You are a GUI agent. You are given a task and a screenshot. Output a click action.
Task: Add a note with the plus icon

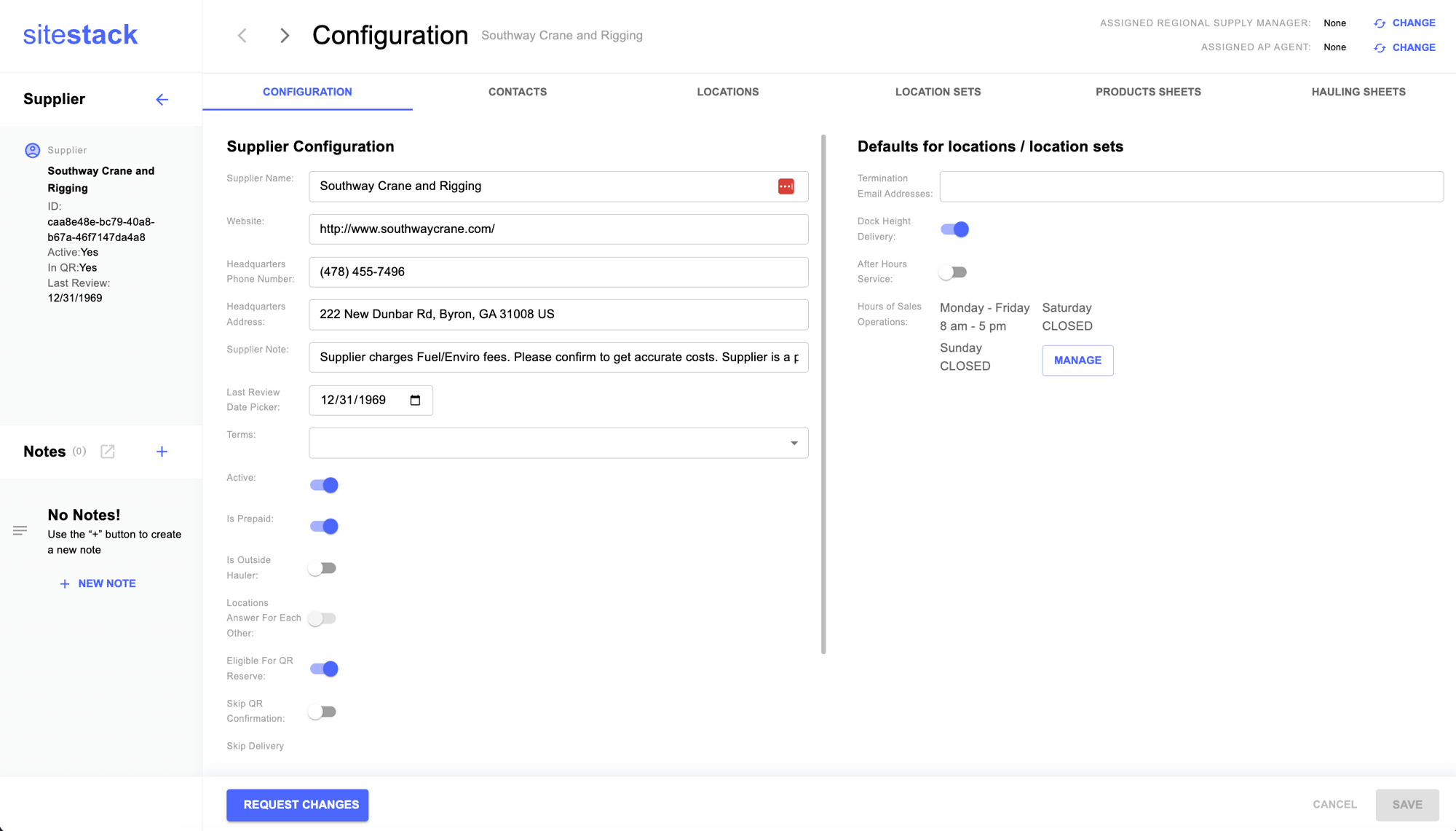click(x=162, y=452)
